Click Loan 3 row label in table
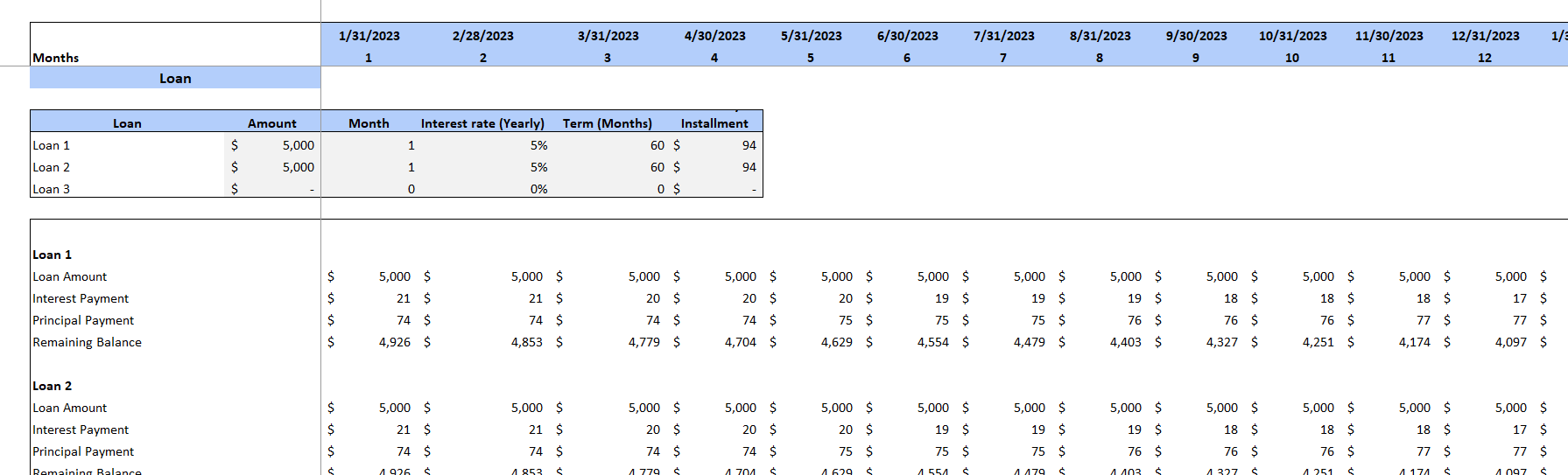 pos(52,189)
